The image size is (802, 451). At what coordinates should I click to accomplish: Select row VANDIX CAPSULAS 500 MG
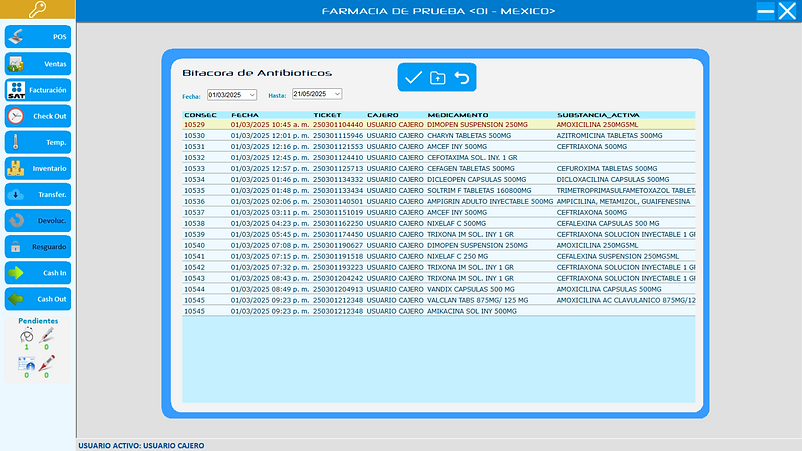pos(438,289)
